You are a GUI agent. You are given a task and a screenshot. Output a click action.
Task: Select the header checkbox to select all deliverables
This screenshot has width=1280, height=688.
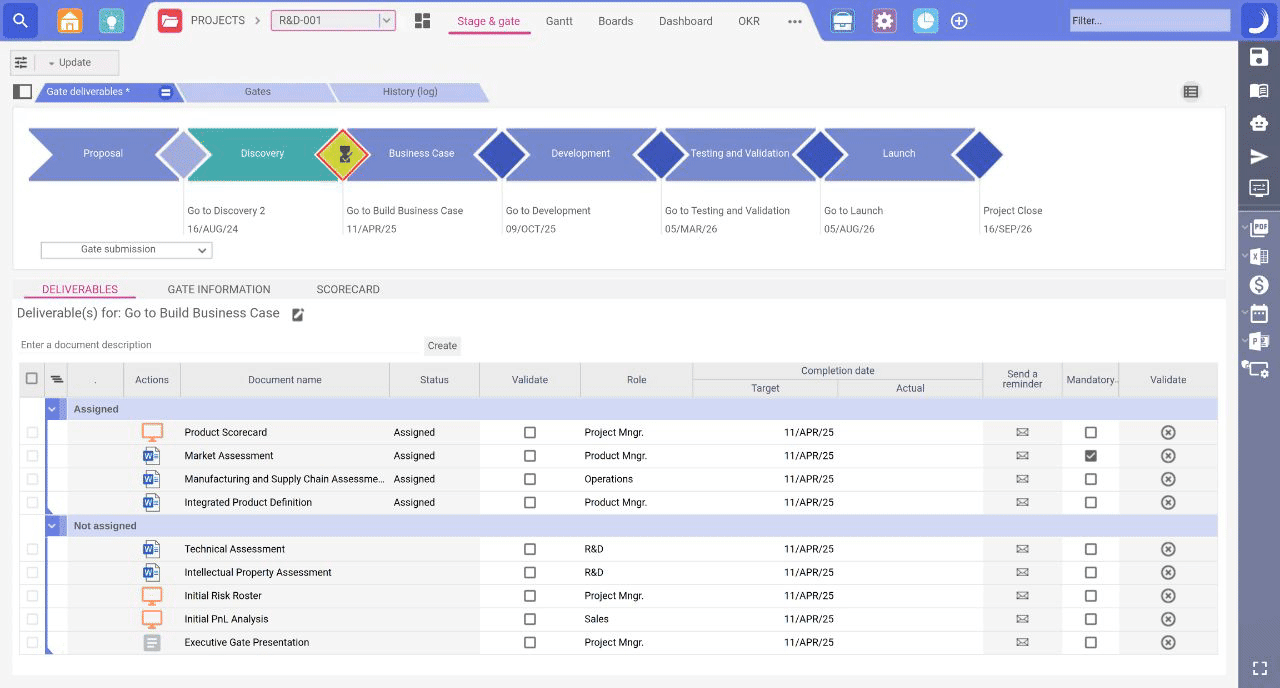pyautogui.click(x=31, y=379)
